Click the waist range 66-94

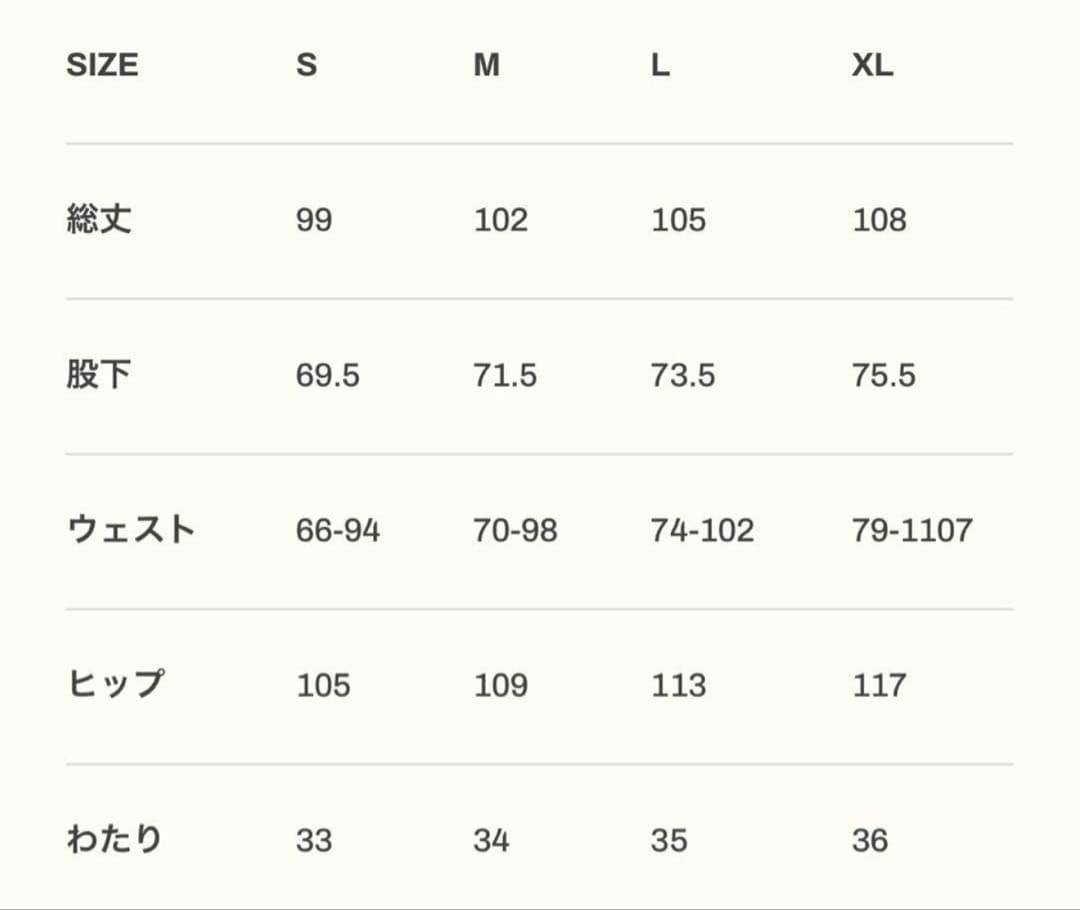click(338, 531)
